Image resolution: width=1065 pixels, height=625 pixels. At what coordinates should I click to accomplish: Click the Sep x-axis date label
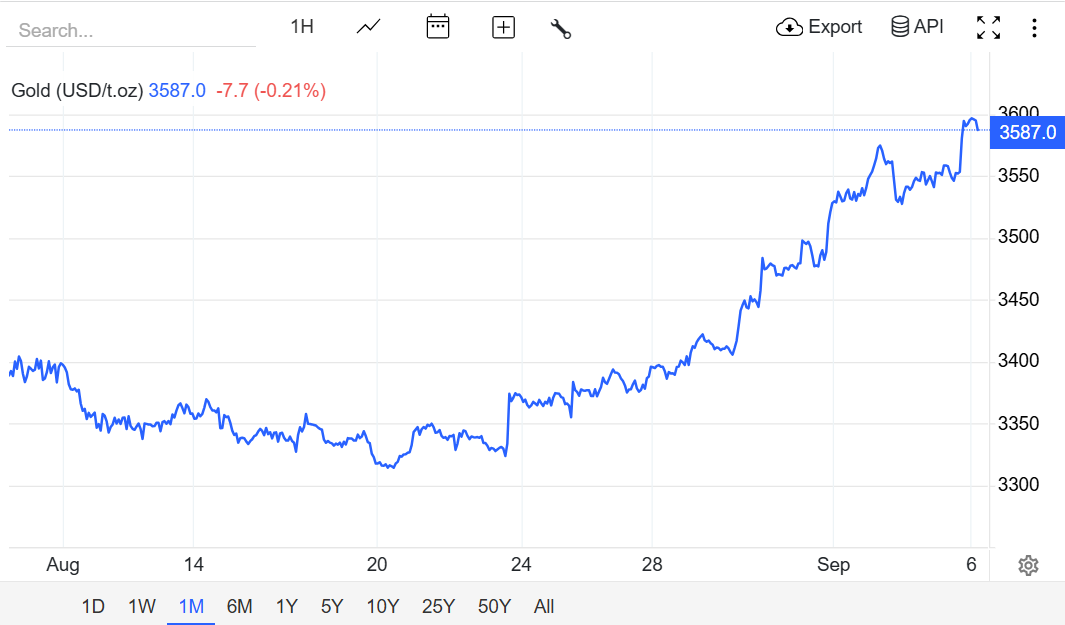click(833, 565)
